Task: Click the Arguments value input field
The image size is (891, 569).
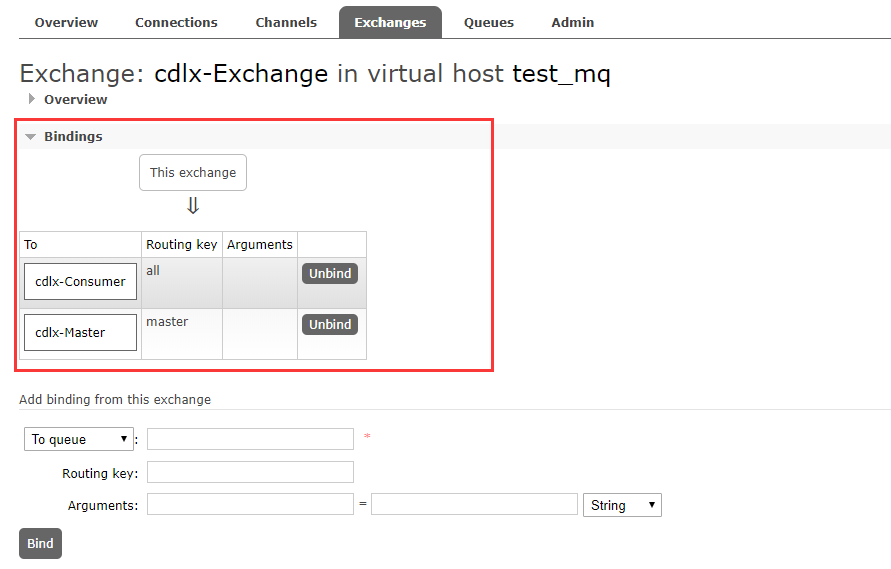Action: [x=474, y=505]
